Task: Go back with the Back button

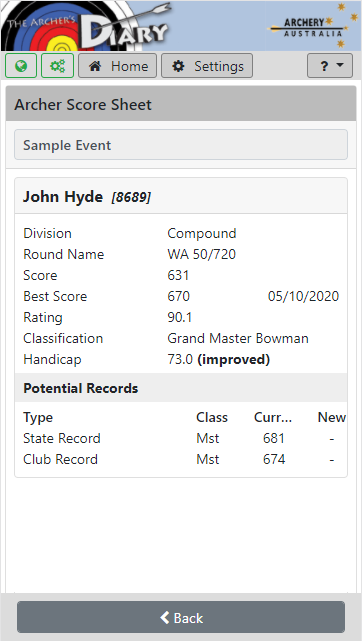Action: pyautogui.click(x=181, y=617)
